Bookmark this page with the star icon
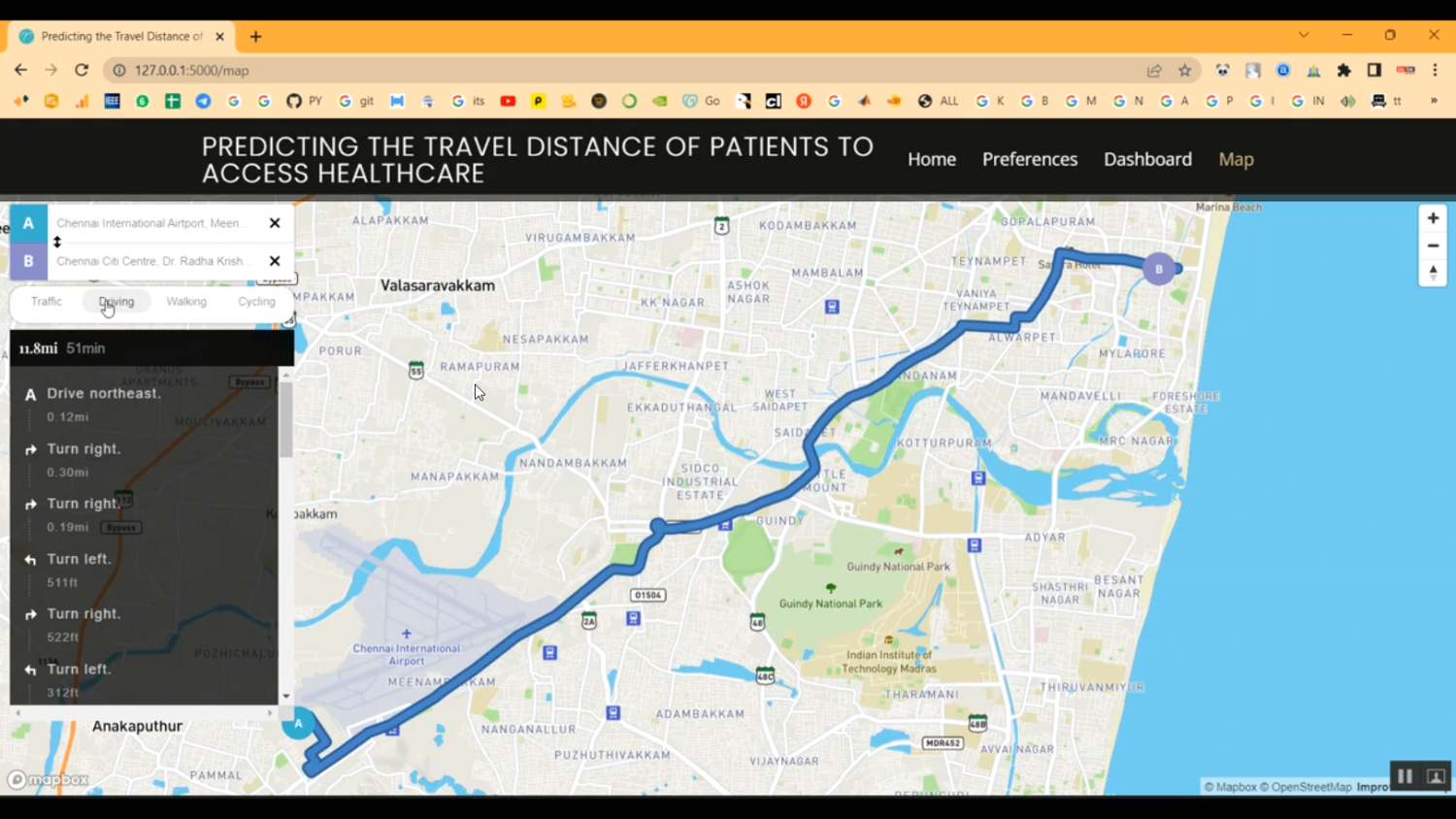Screen dimensions: 1456x819 click(x=1184, y=71)
